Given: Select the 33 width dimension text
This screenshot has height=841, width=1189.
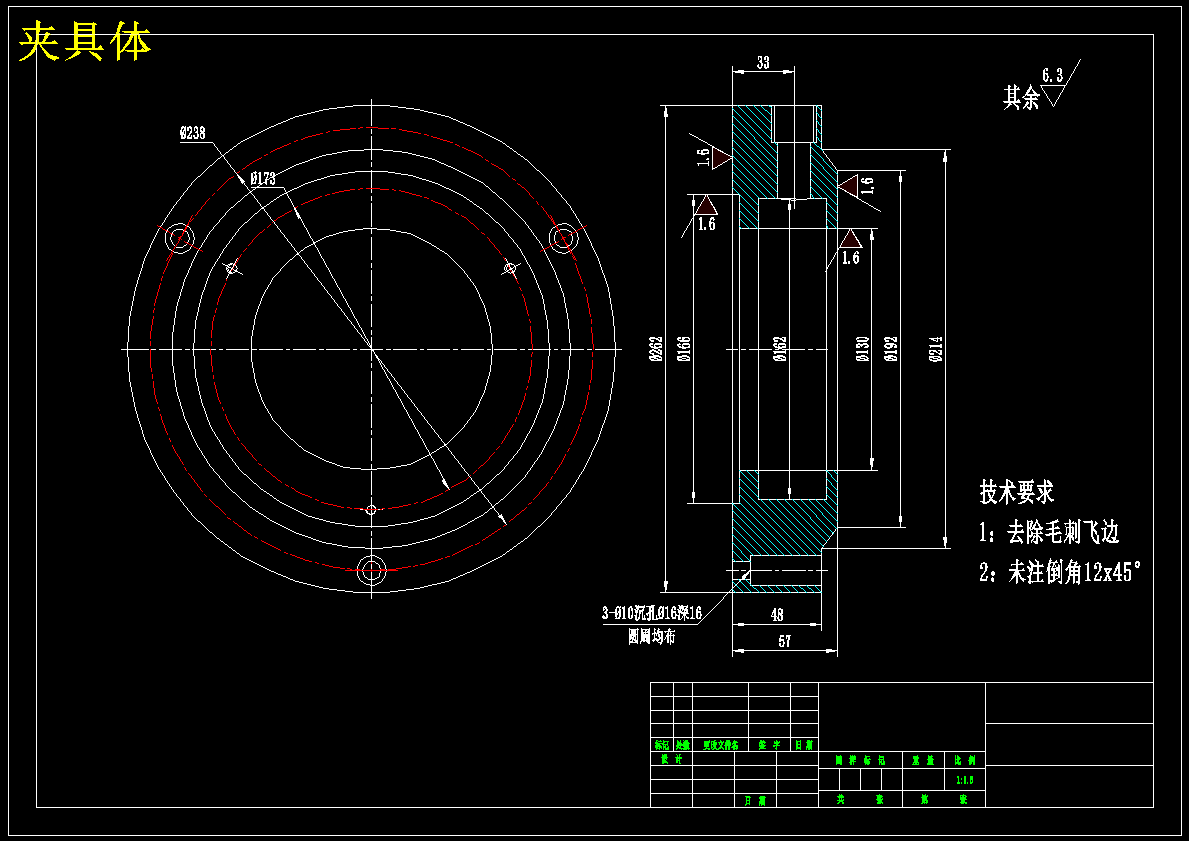Looking at the screenshot, I should (x=763, y=63).
